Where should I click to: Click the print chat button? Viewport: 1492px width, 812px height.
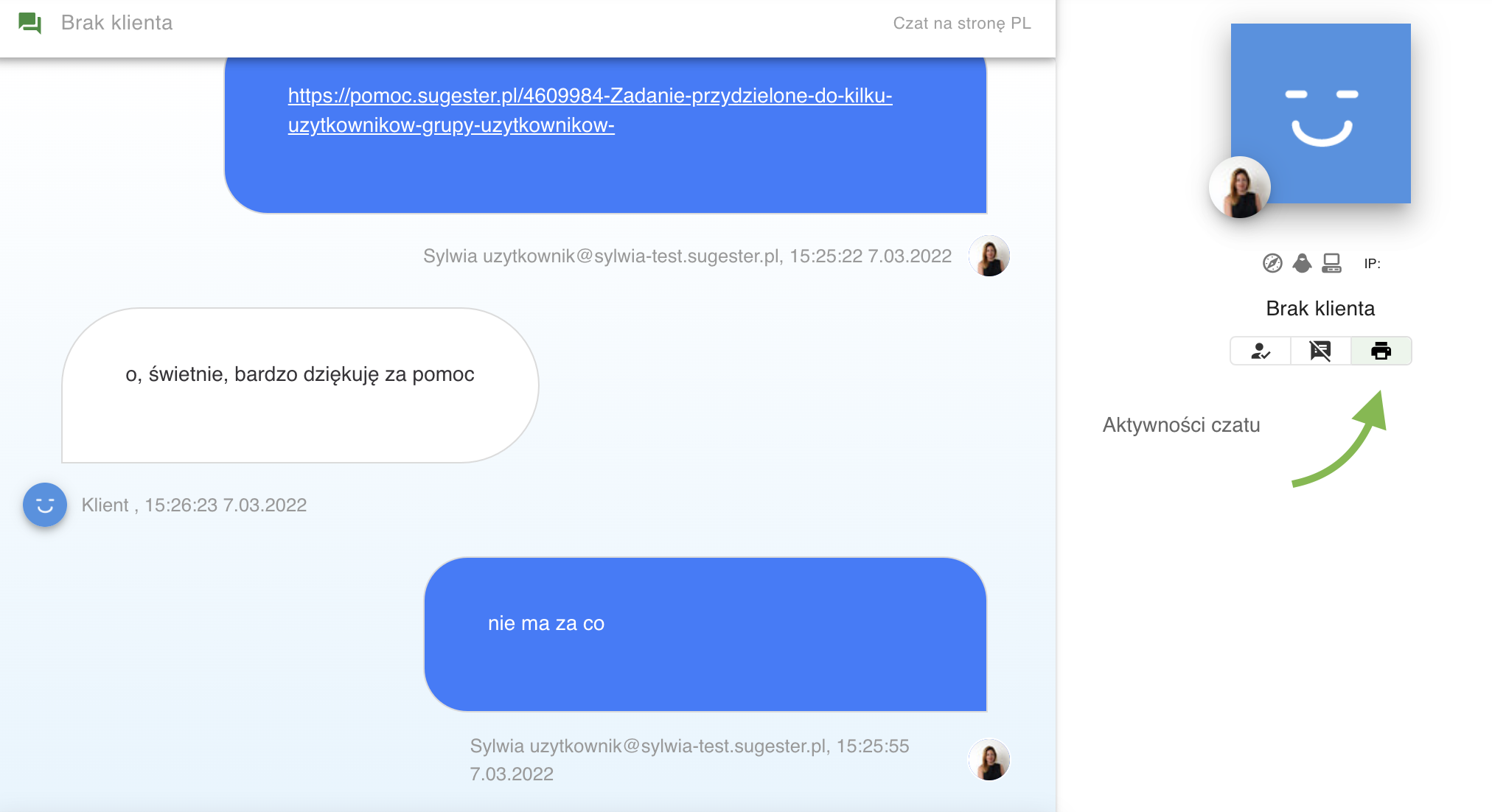click(x=1381, y=351)
